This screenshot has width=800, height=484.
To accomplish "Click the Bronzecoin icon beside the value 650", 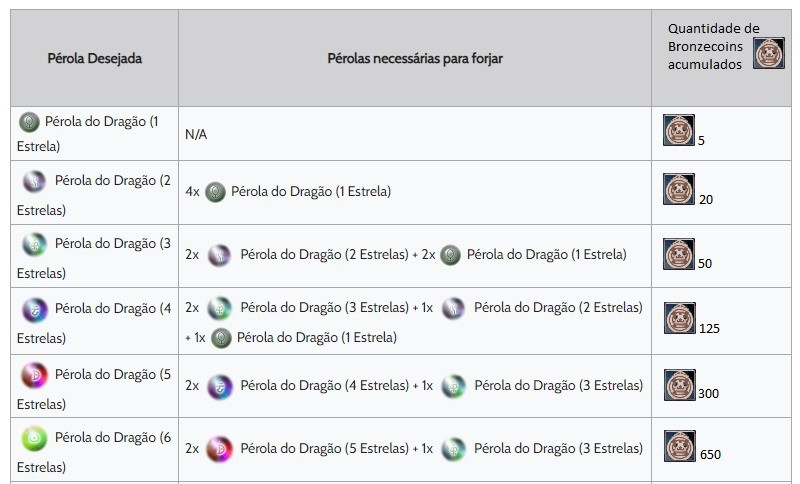I will 680,446.
